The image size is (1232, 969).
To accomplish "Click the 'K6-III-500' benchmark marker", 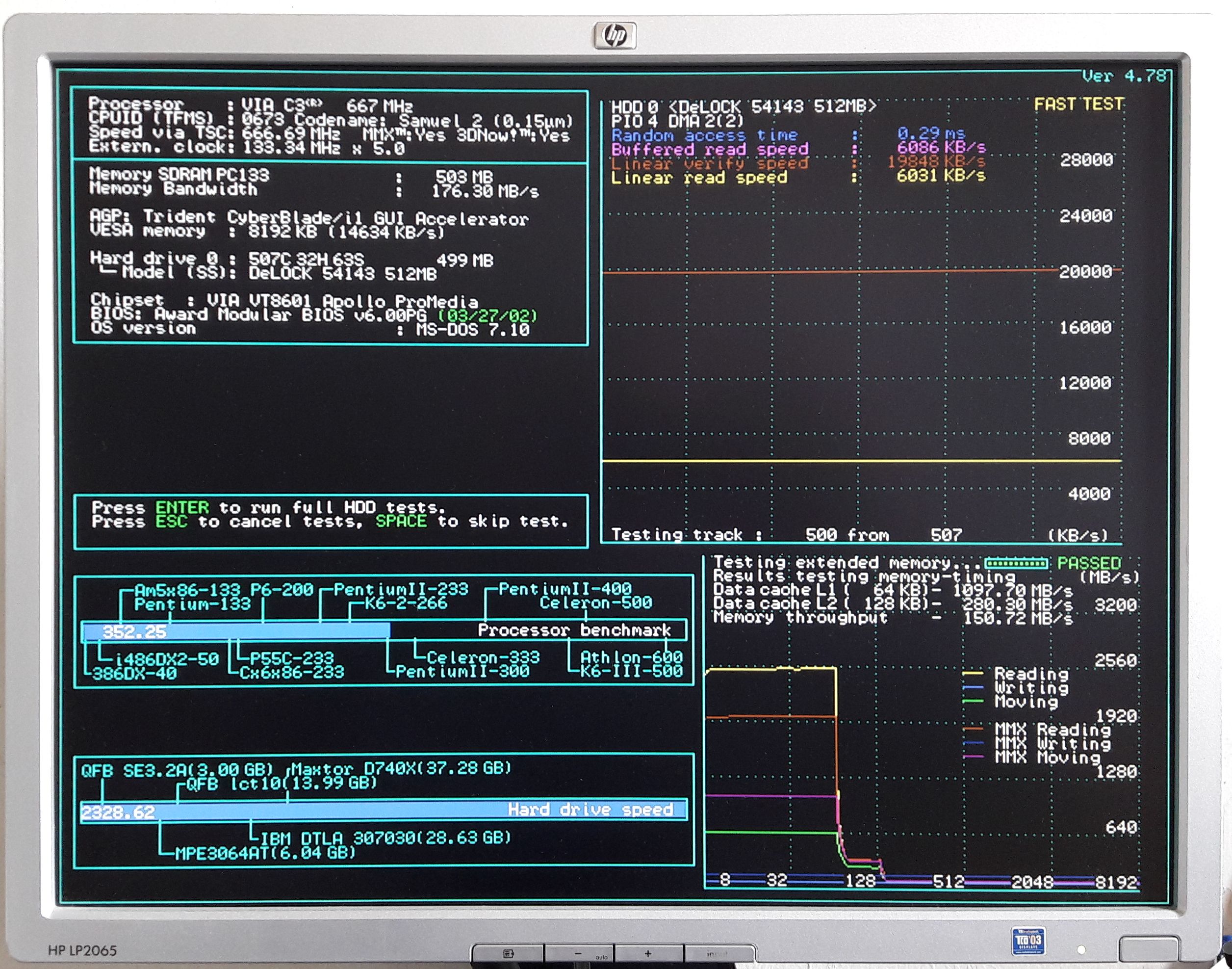I will coord(632,672).
